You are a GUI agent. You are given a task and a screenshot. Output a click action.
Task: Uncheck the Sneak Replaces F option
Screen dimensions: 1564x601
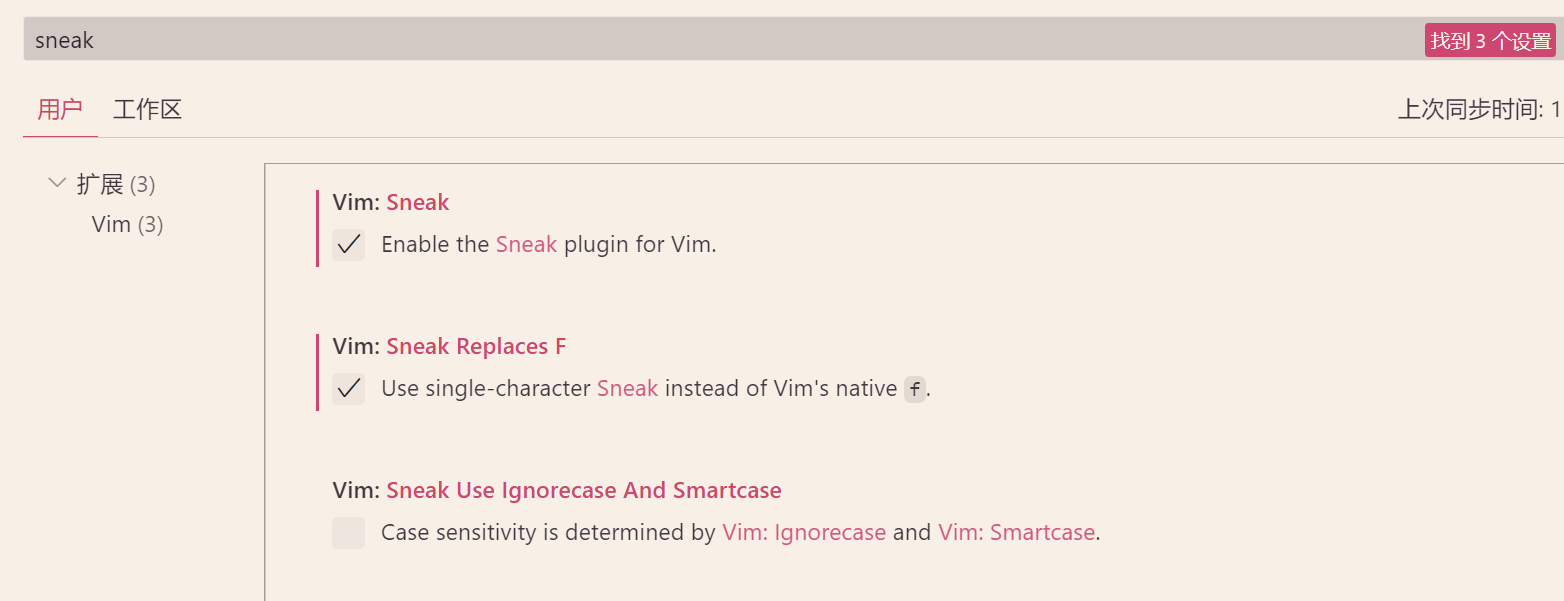349,388
